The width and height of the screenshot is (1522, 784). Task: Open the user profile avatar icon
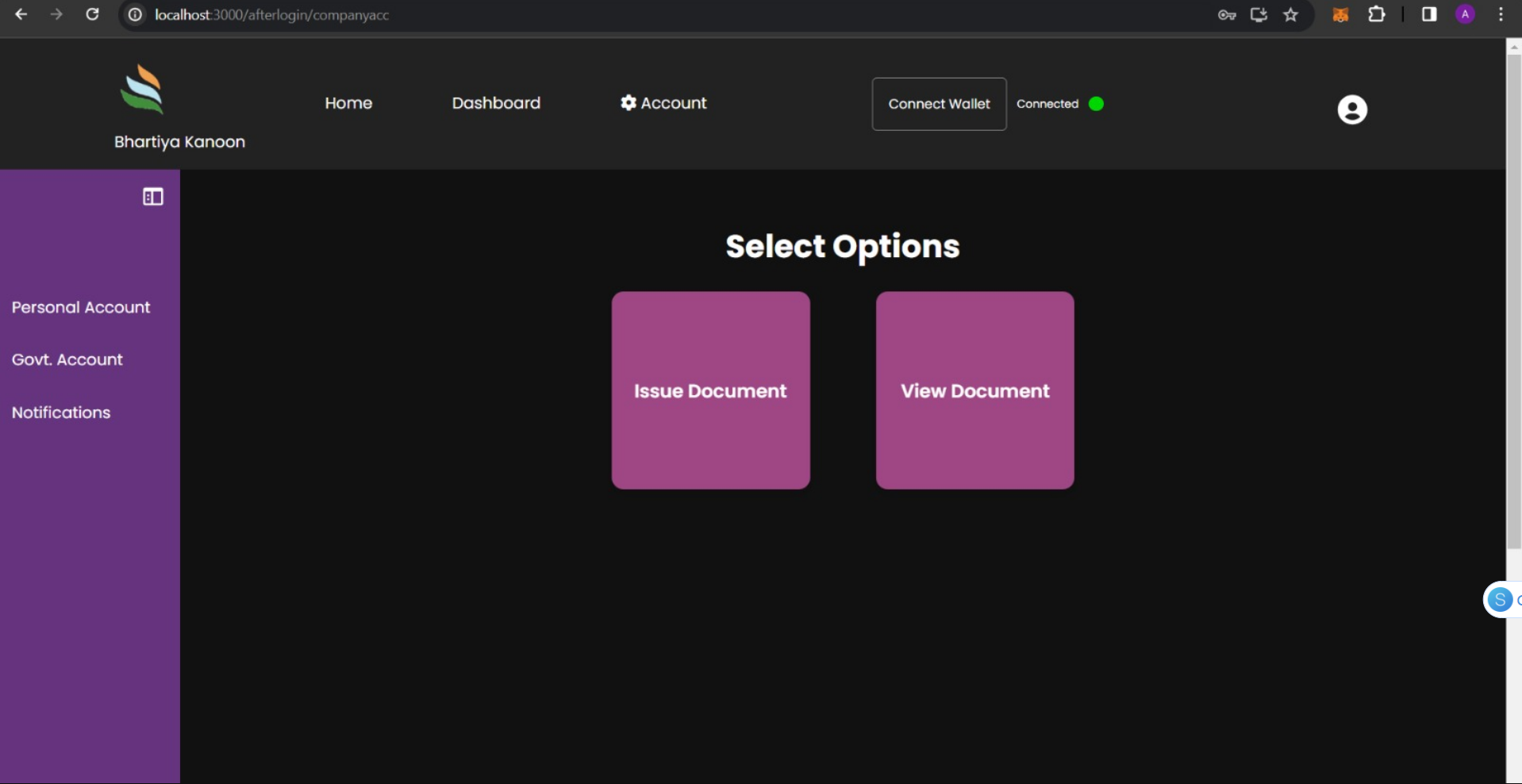coord(1352,110)
